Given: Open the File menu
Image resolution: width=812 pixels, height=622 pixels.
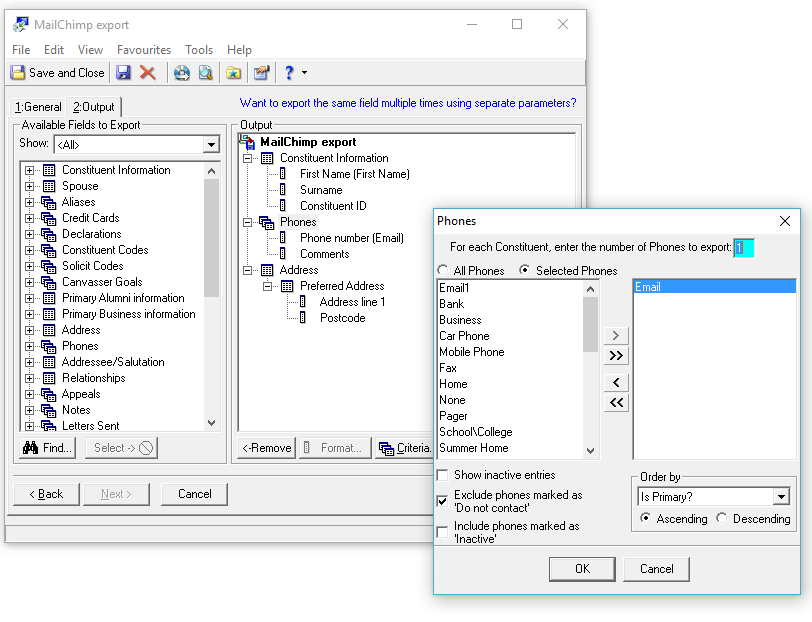Looking at the screenshot, I should click(x=21, y=50).
